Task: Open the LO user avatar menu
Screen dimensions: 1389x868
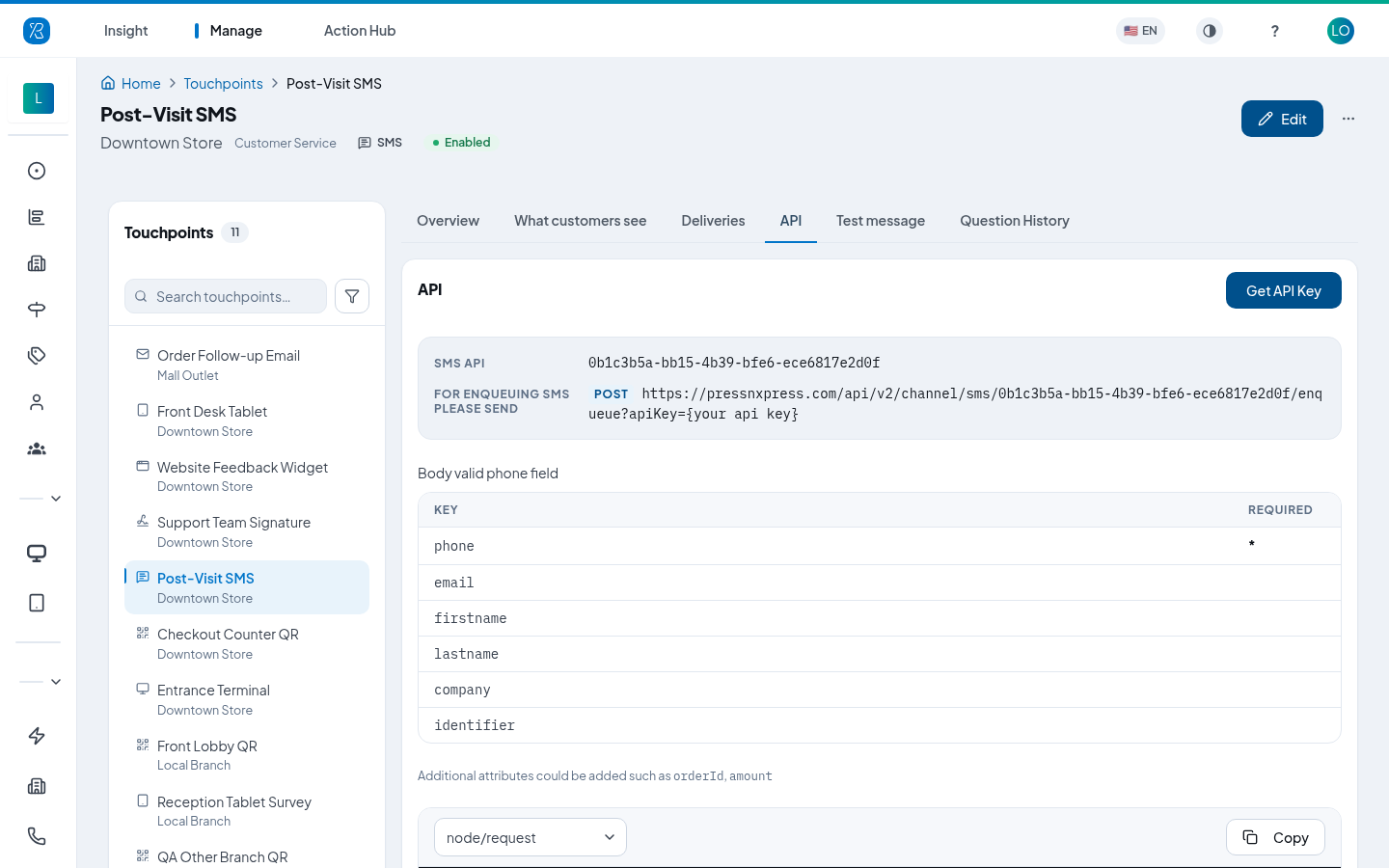Action: [x=1341, y=31]
